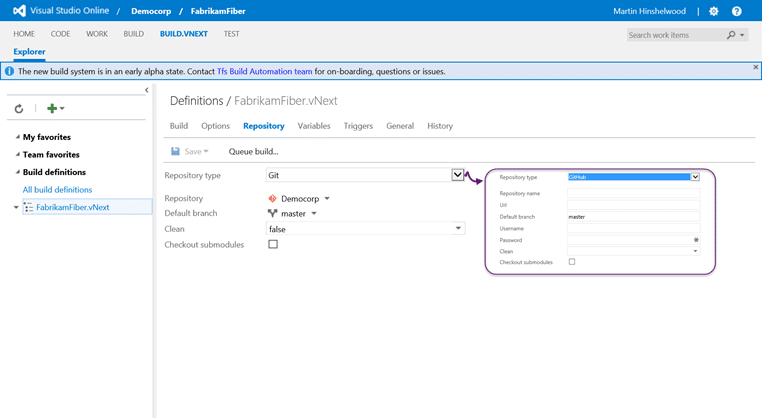Open the settings gear icon
762x418 pixels.
713,11
